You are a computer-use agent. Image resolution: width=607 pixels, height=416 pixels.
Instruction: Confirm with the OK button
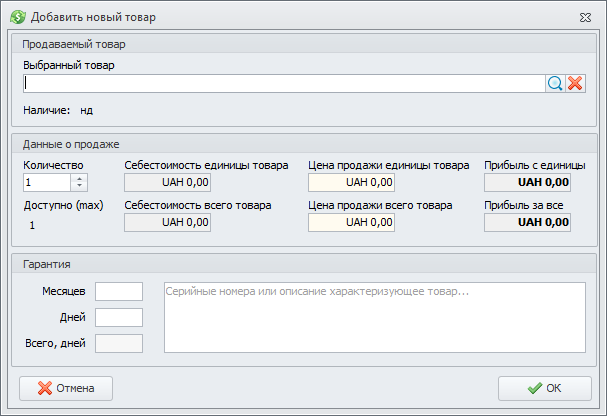click(x=544, y=388)
